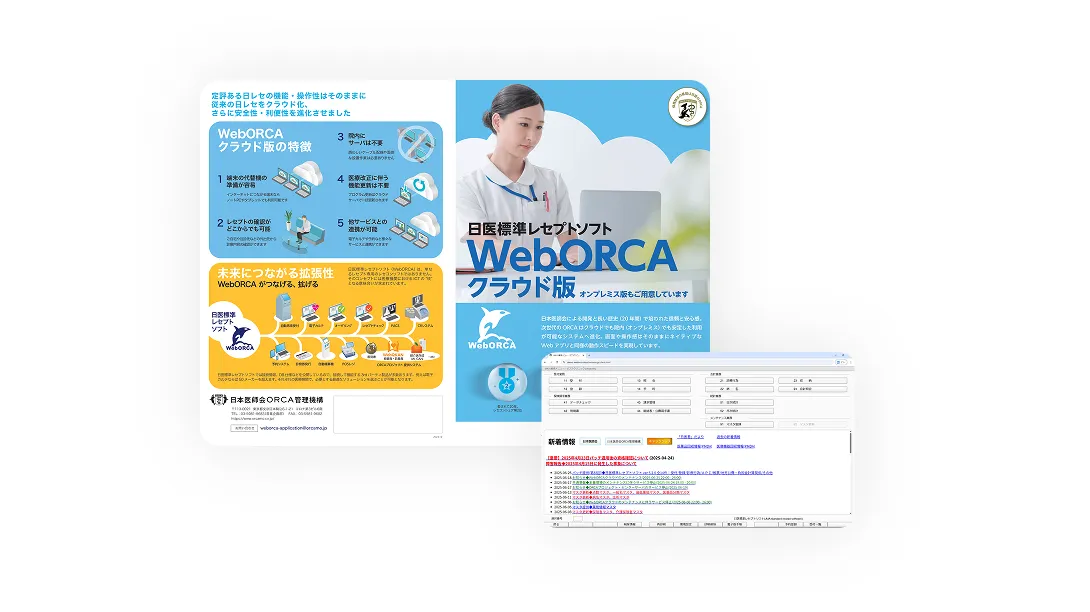Click the 11 受付 button in the WebORCA menu

coord(583,380)
